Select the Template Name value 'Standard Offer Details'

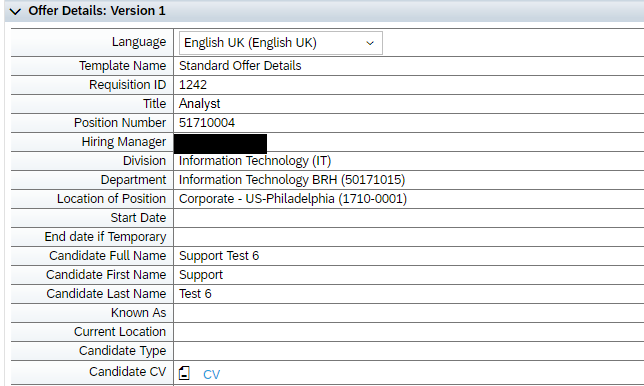[x=240, y=66]
